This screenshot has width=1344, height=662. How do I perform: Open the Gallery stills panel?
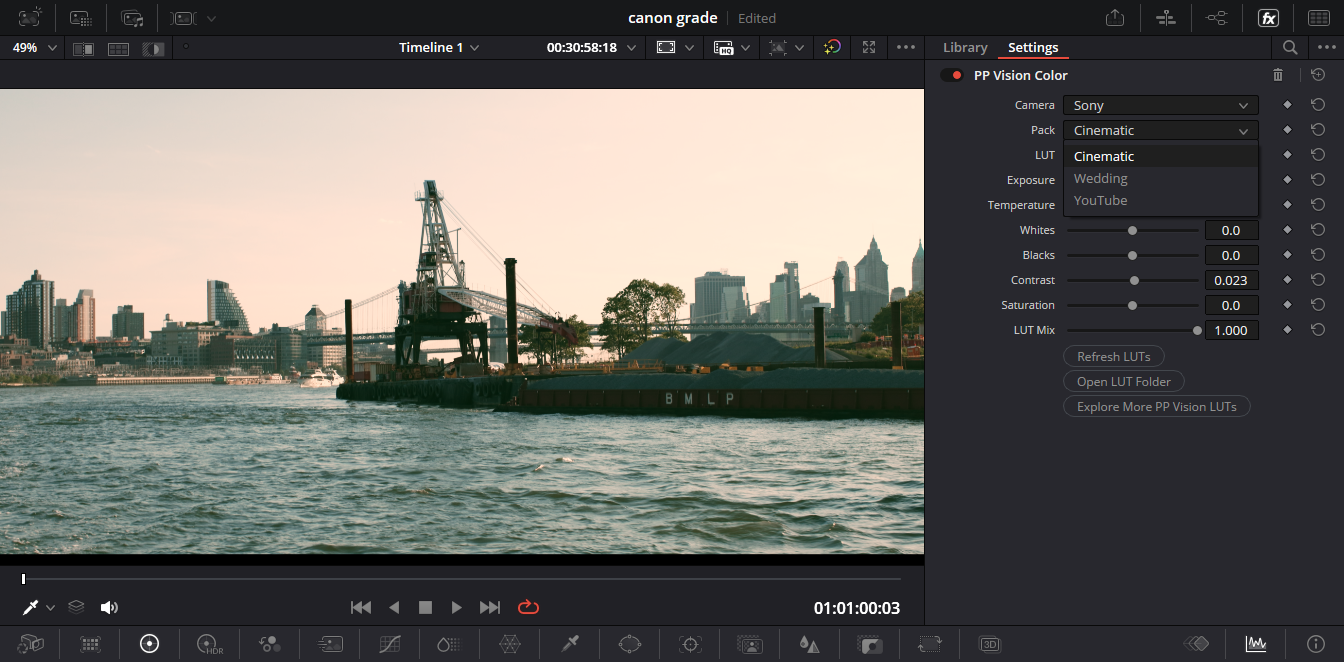click(x=30, y=17)
